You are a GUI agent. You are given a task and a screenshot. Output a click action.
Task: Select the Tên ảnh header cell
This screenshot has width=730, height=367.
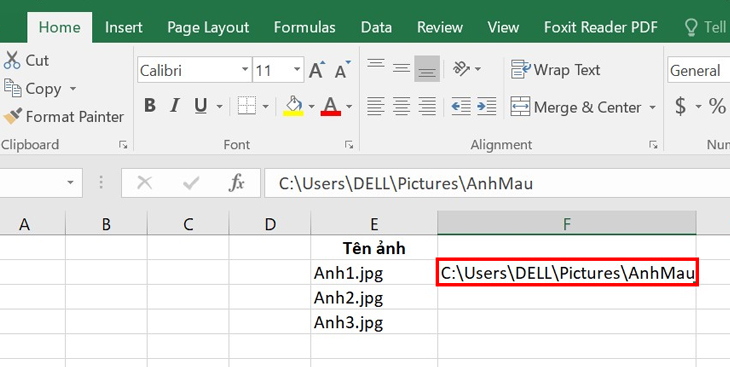pyautogui.click(x=374, y=248)
